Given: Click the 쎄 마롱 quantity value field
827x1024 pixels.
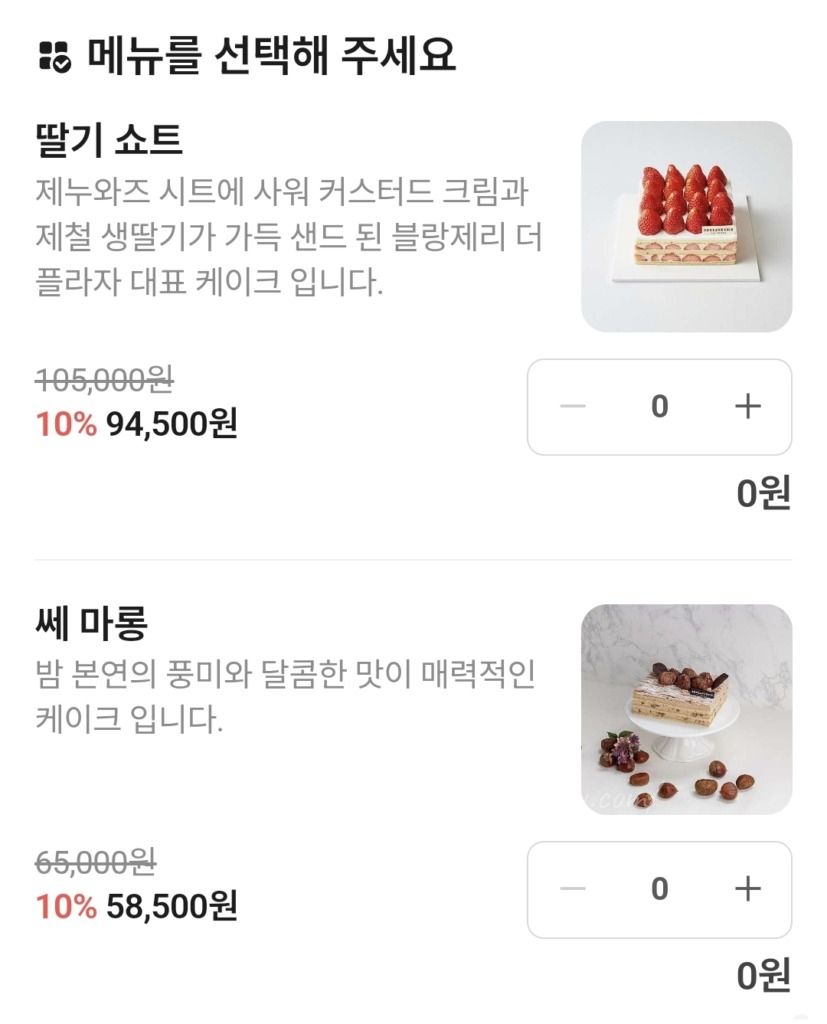Looking at the screenshot, I should pyautogui.click(x=659, y=889).
